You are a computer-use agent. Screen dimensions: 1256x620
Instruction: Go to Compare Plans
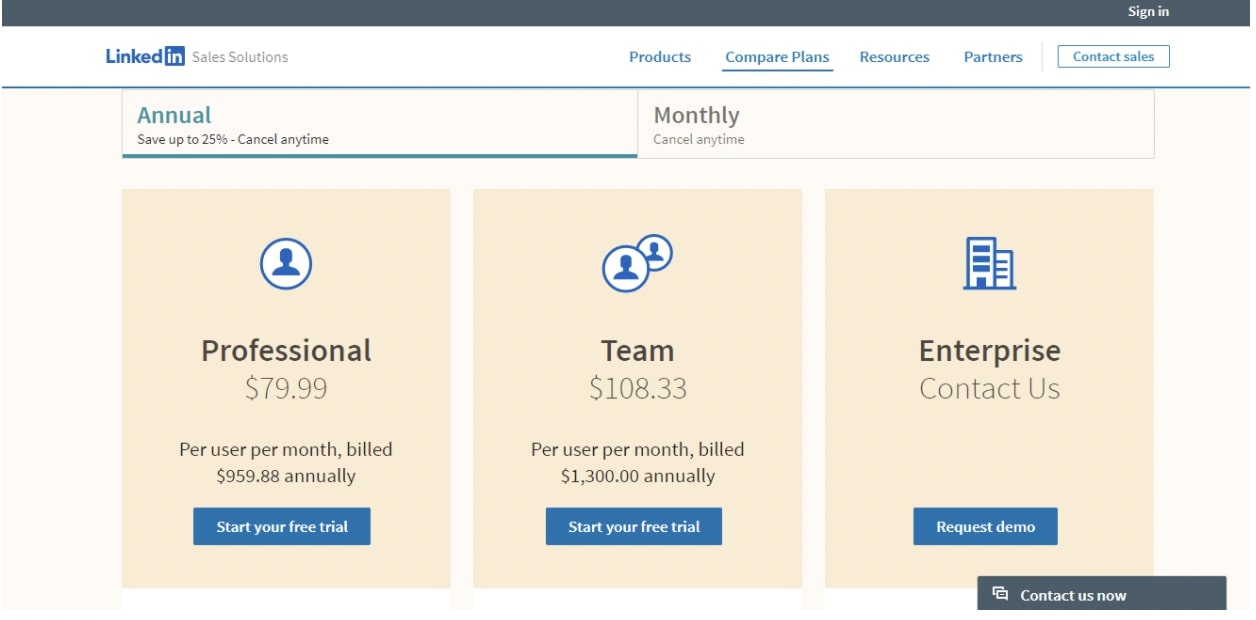pos(777,57)
